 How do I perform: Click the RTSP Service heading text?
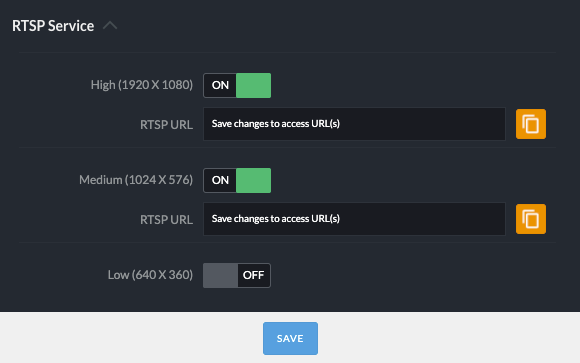coord(53,26)
